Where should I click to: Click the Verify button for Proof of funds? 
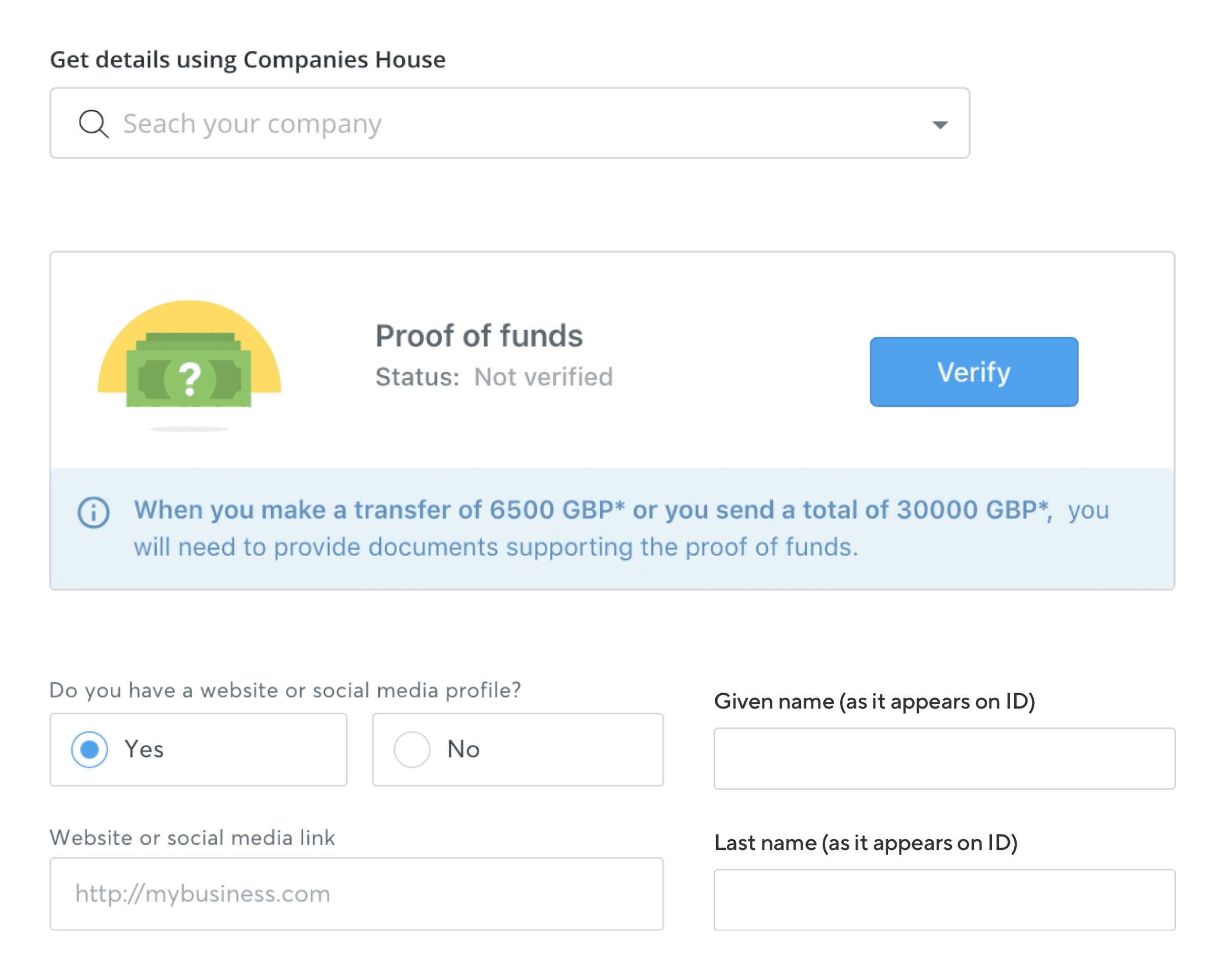click(972, 372)
